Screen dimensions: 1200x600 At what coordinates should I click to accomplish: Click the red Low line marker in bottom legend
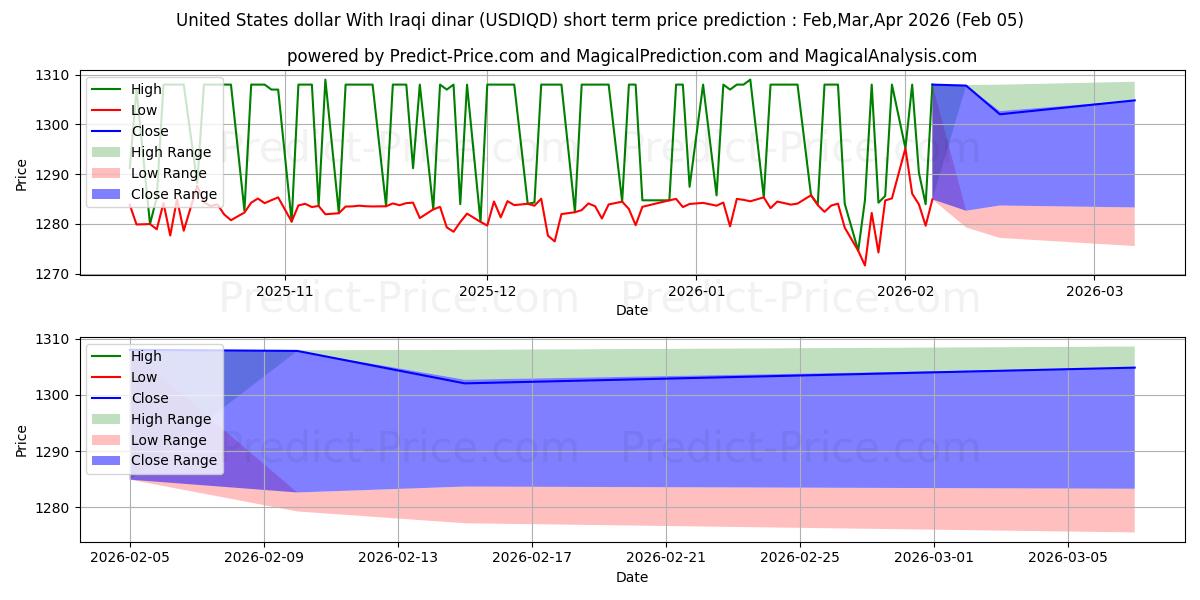(x=109, y=377)
